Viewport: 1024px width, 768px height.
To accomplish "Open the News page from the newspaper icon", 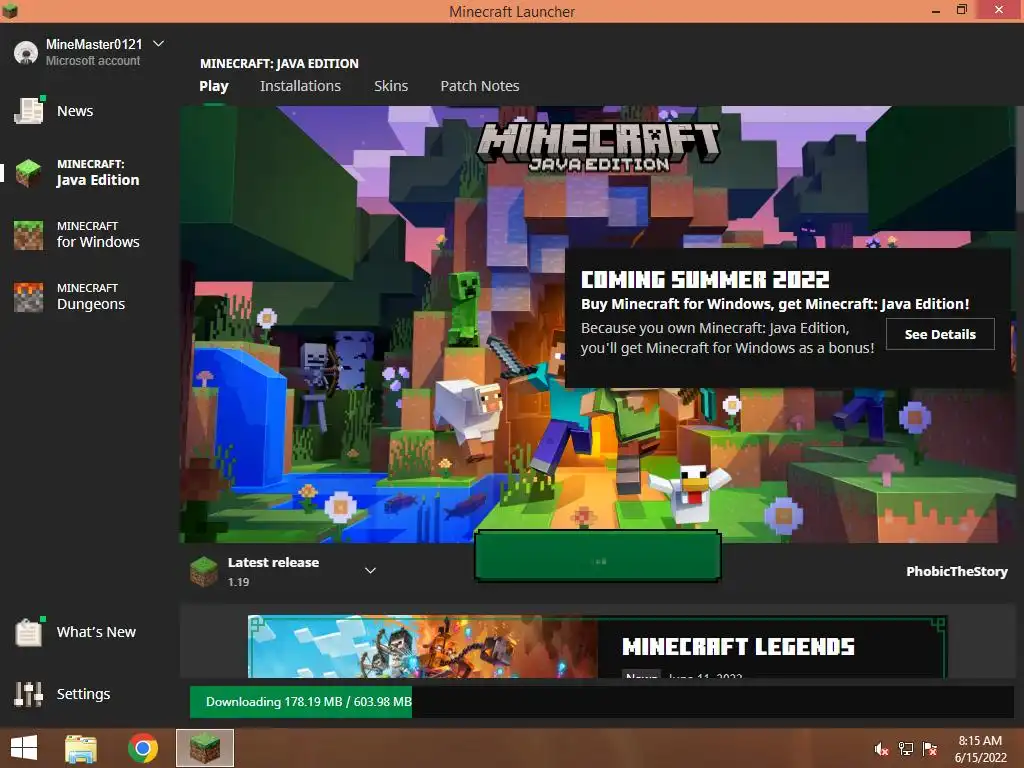I will coord(29,110).
